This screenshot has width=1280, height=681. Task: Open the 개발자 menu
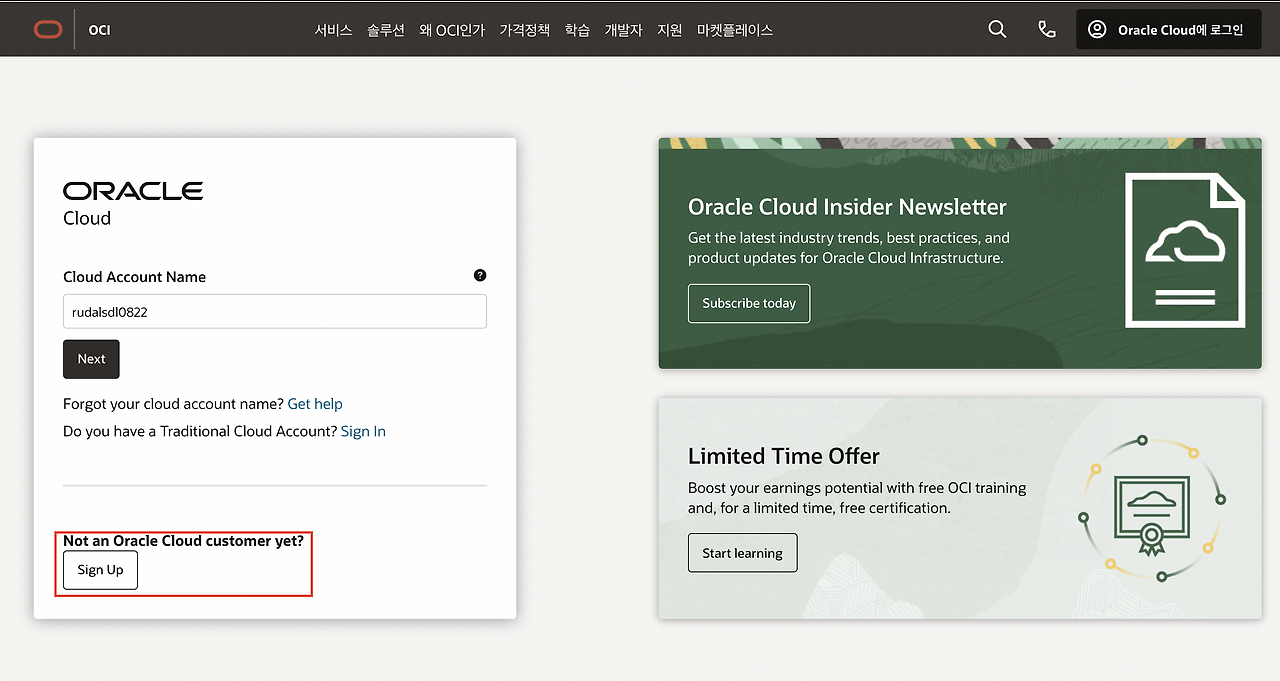(623, 30)
